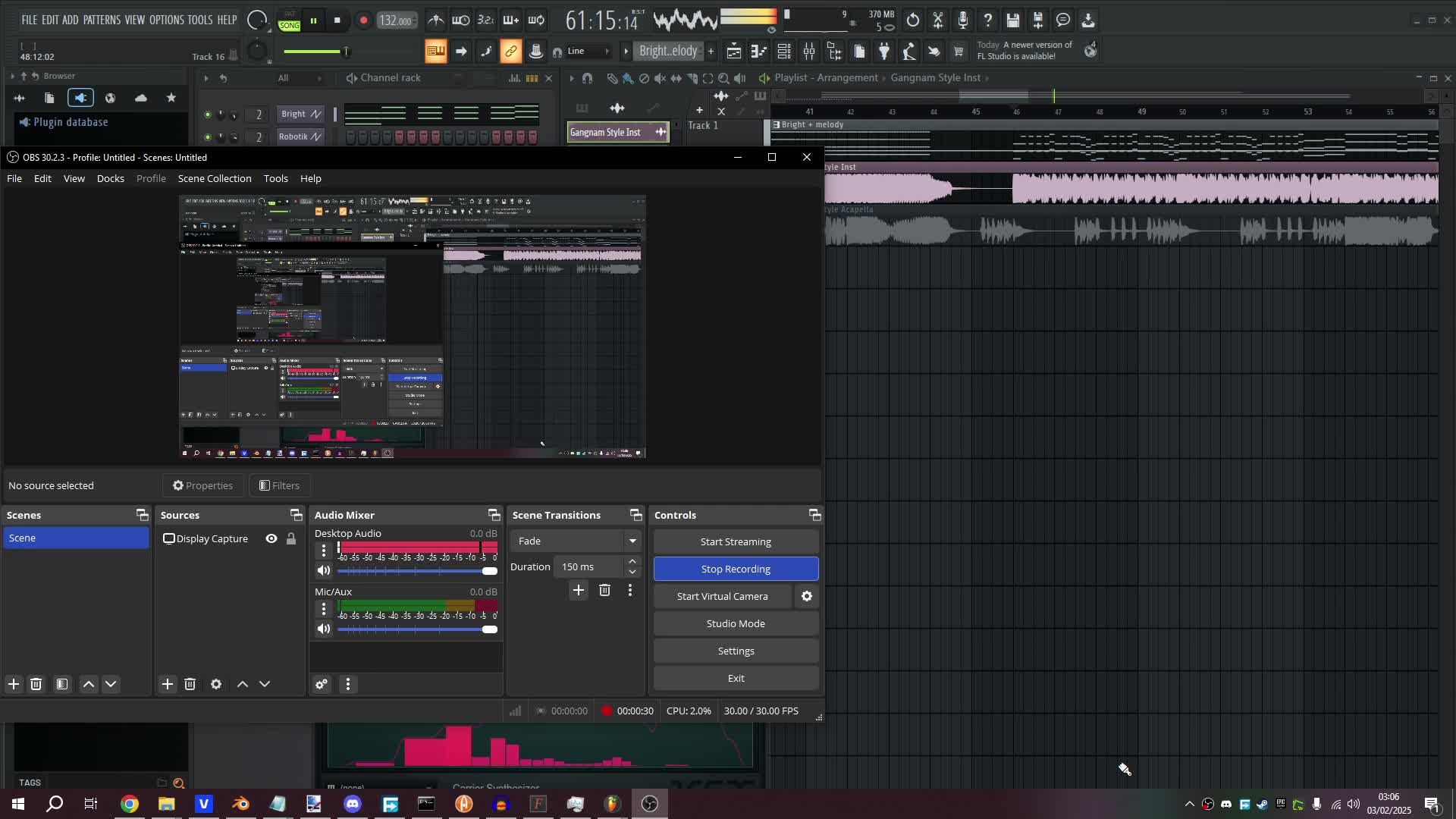Click the countdown before recording icon

click(485, 20)
